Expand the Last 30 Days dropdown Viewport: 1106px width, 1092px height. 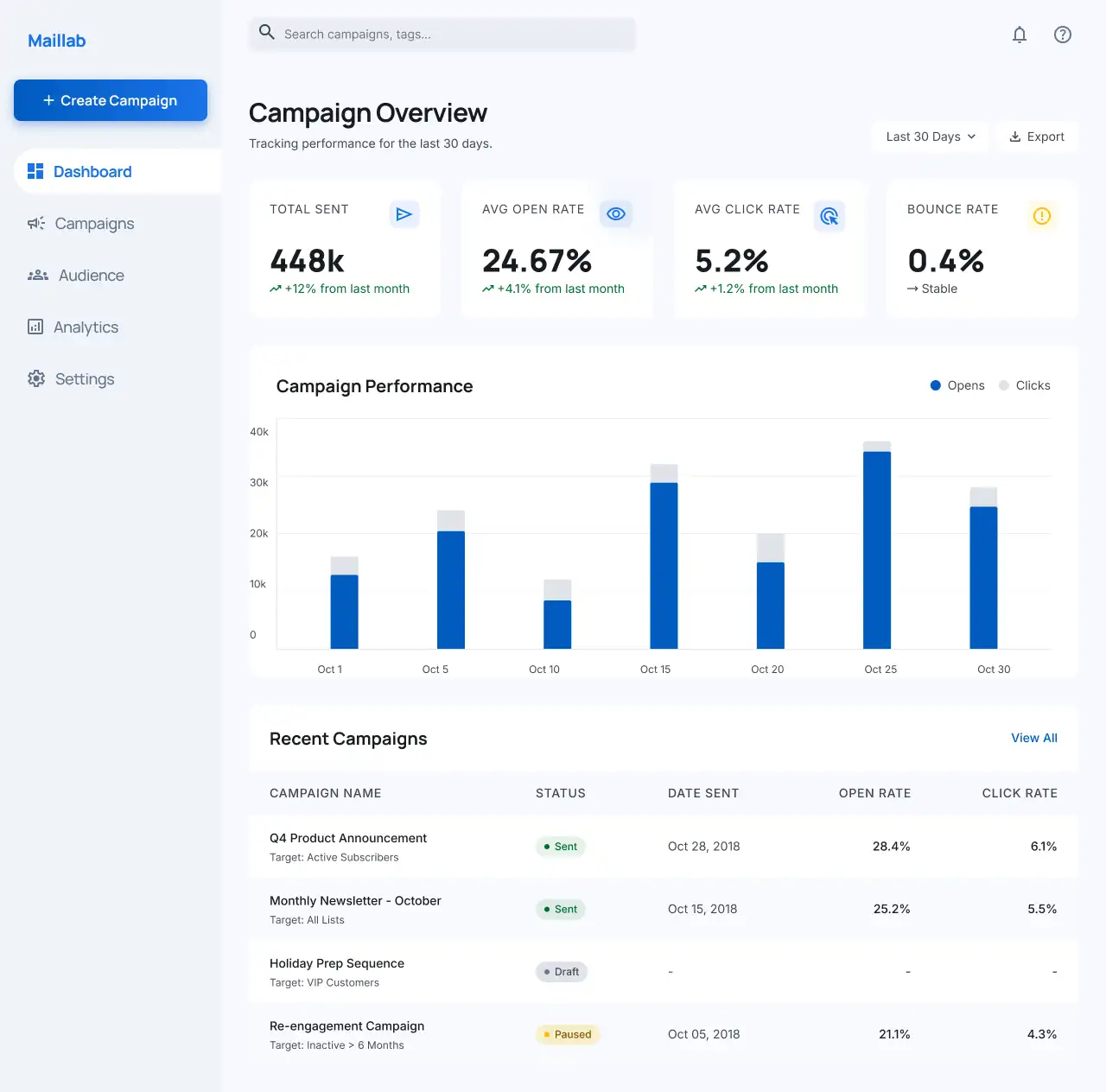[931, 136]
